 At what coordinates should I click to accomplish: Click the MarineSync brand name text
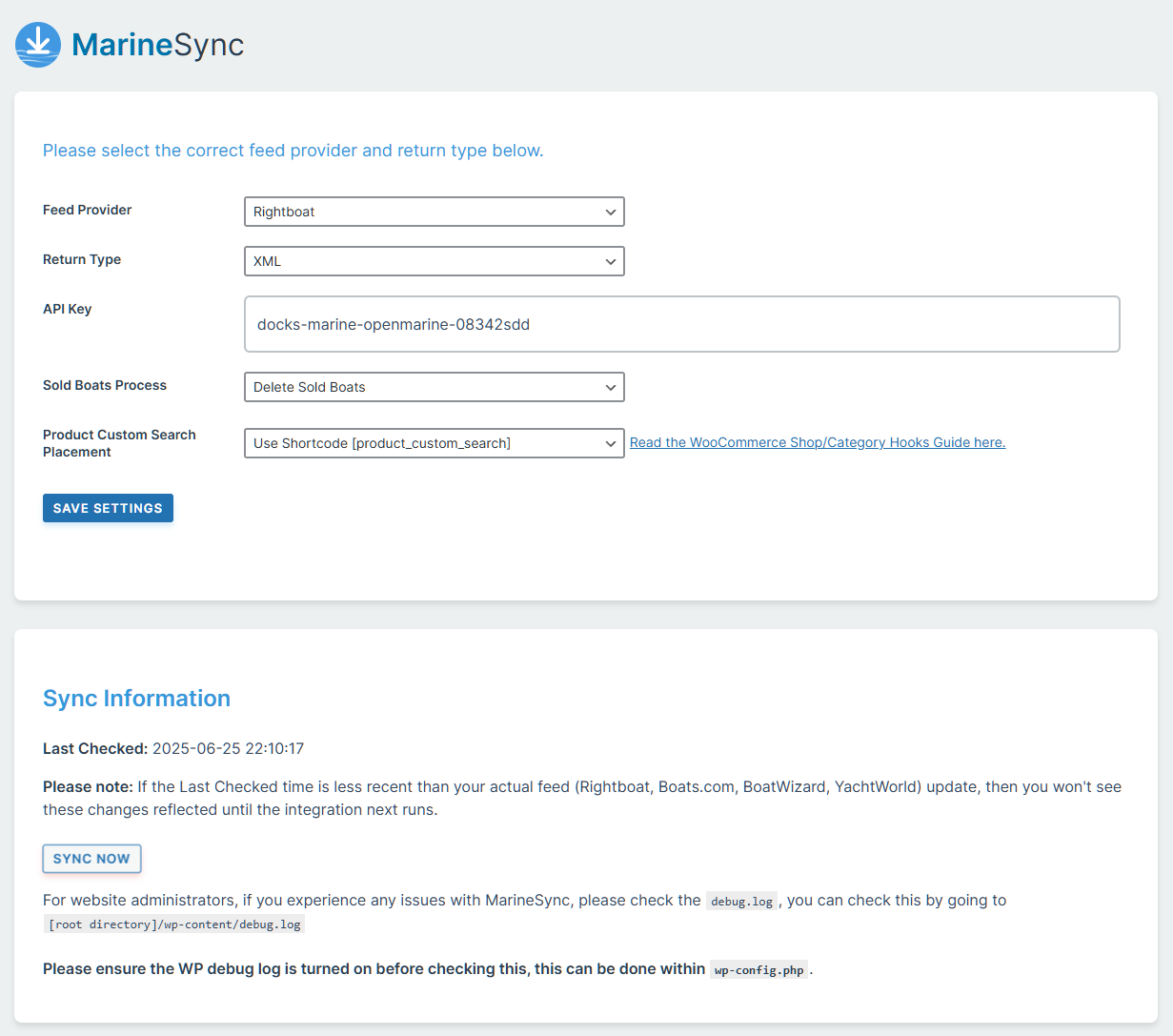tap(158, 45)
